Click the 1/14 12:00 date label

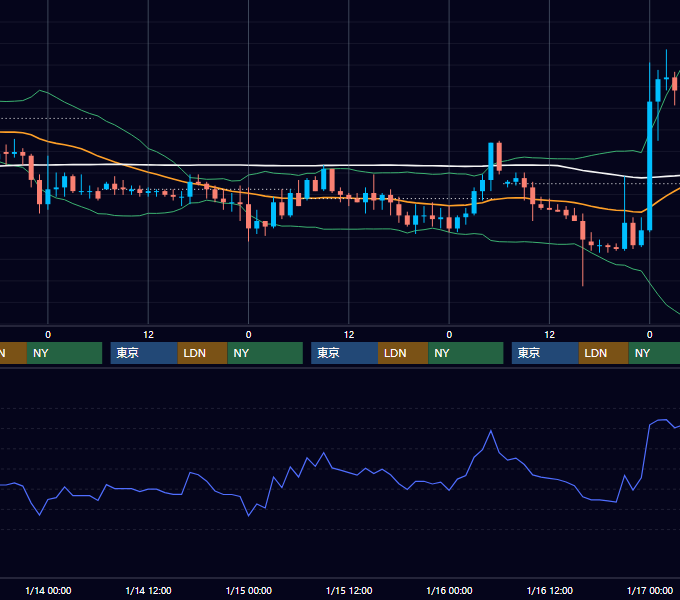[x=148, y=590]
